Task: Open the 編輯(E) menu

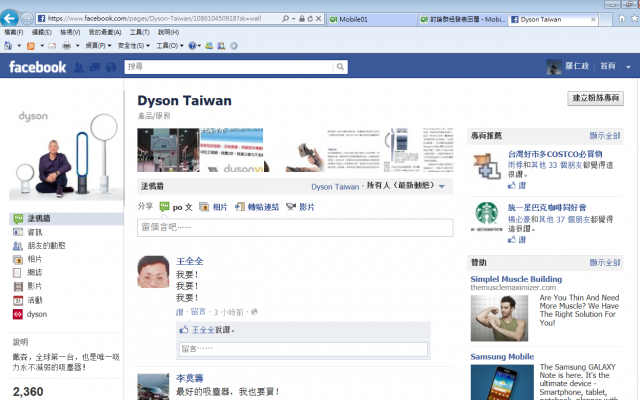Action: (x=42, y=32)
